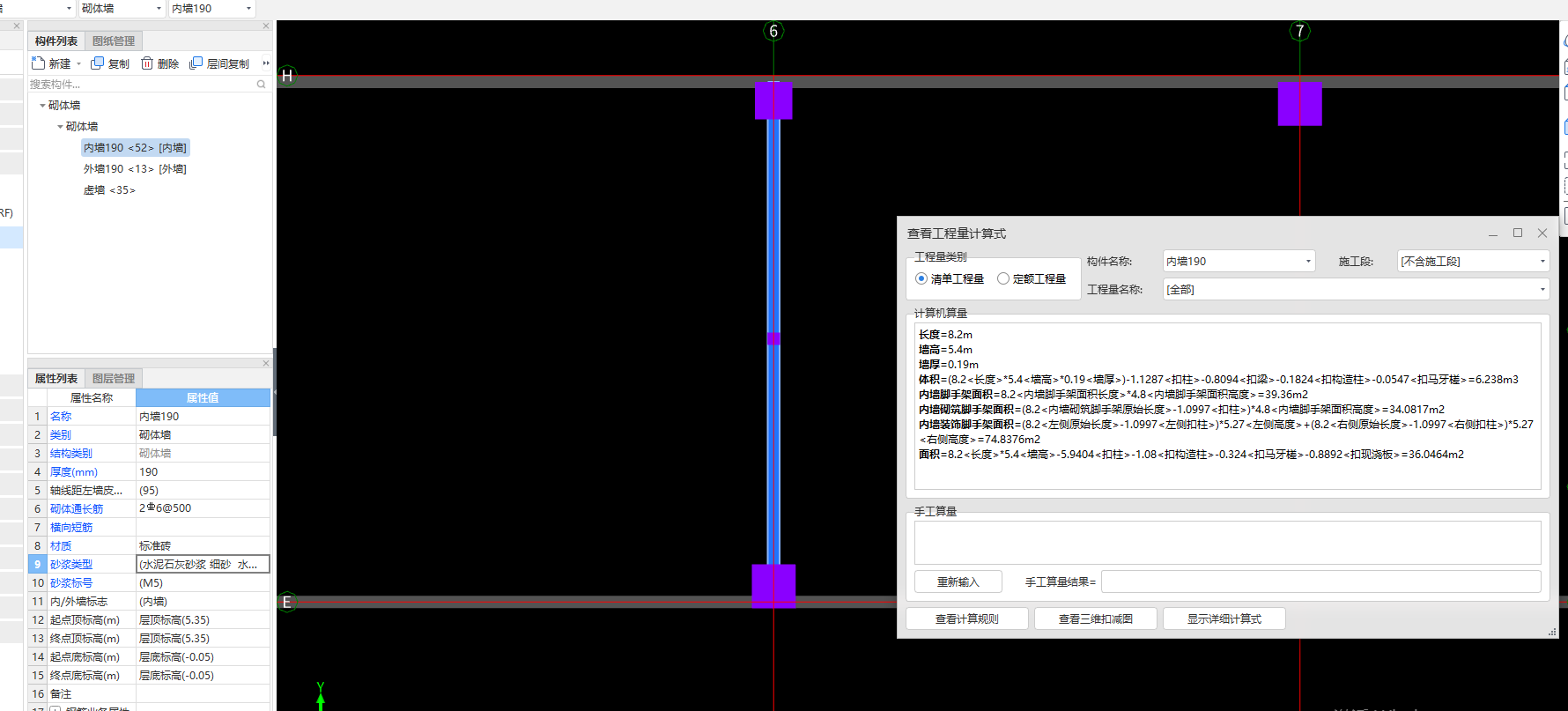Switch to the 图层管理 tab
The width and height of the screenshot is (1568, 711).
click(x=114, y=379)
